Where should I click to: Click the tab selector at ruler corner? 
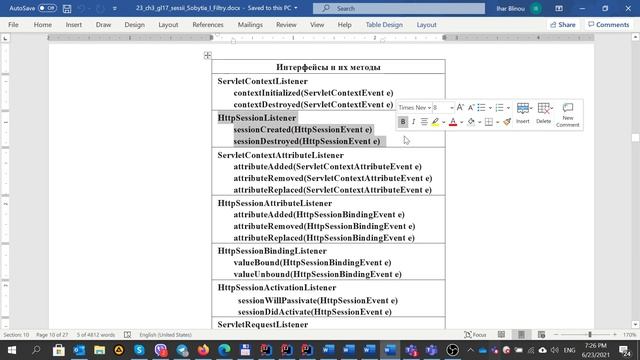point(5,38)
